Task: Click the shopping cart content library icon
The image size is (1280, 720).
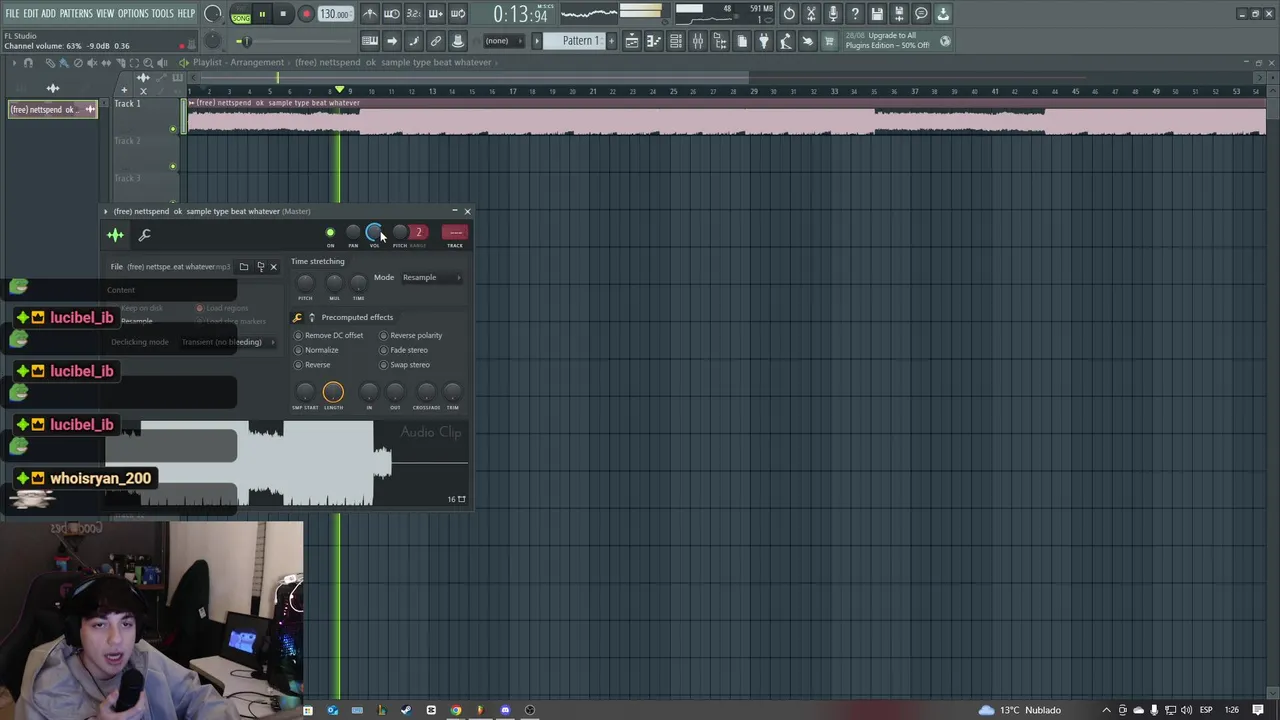Action: click(x=829, y=41)
